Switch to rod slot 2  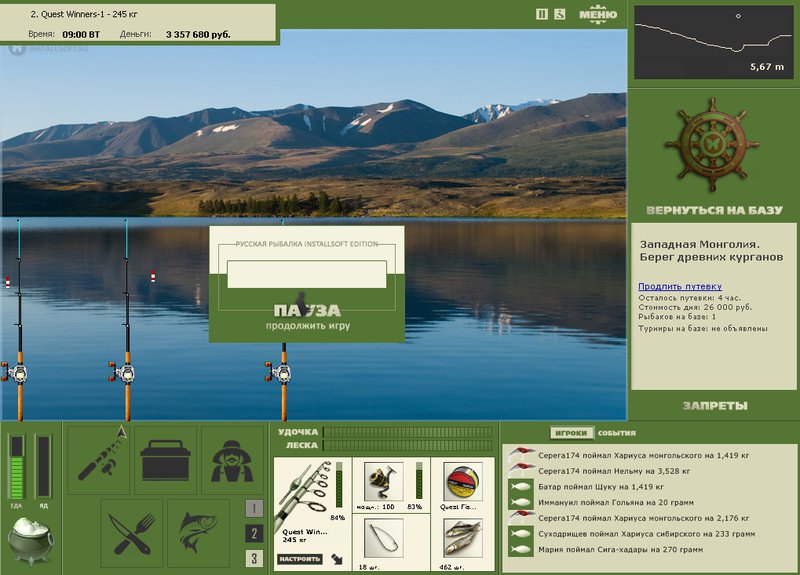click(254, 533)
